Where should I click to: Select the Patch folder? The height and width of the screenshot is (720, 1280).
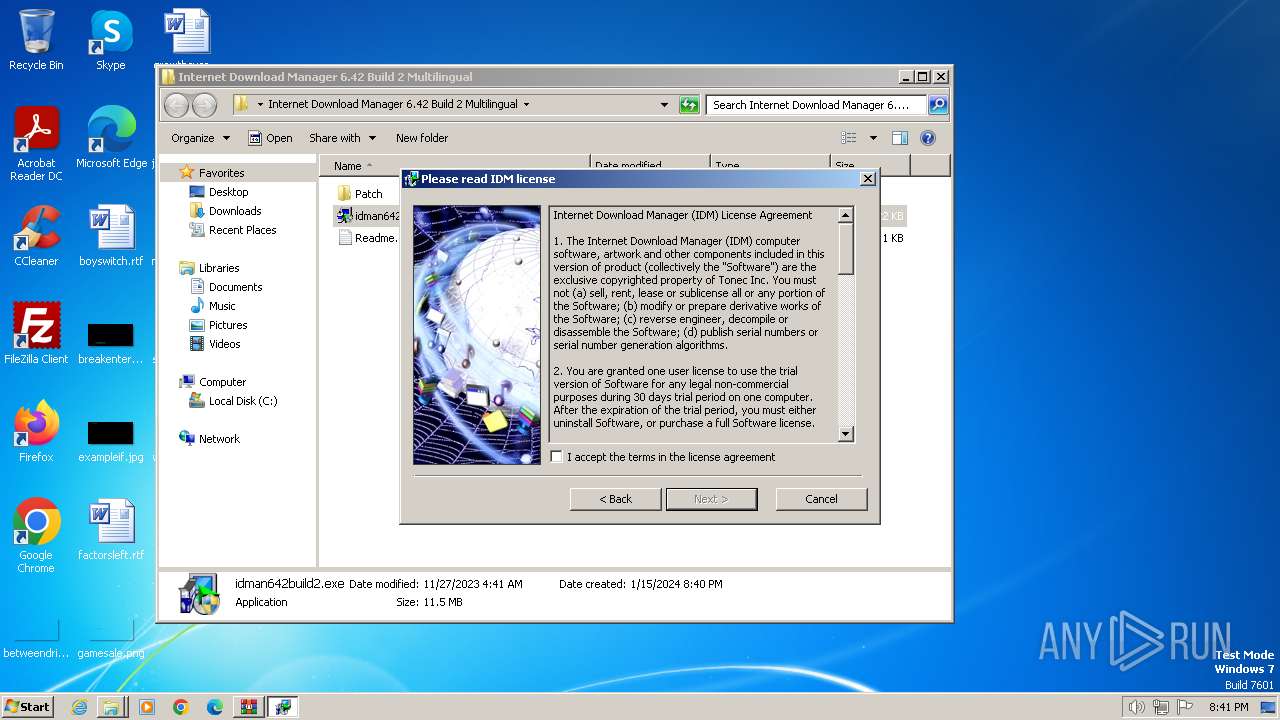368,194
